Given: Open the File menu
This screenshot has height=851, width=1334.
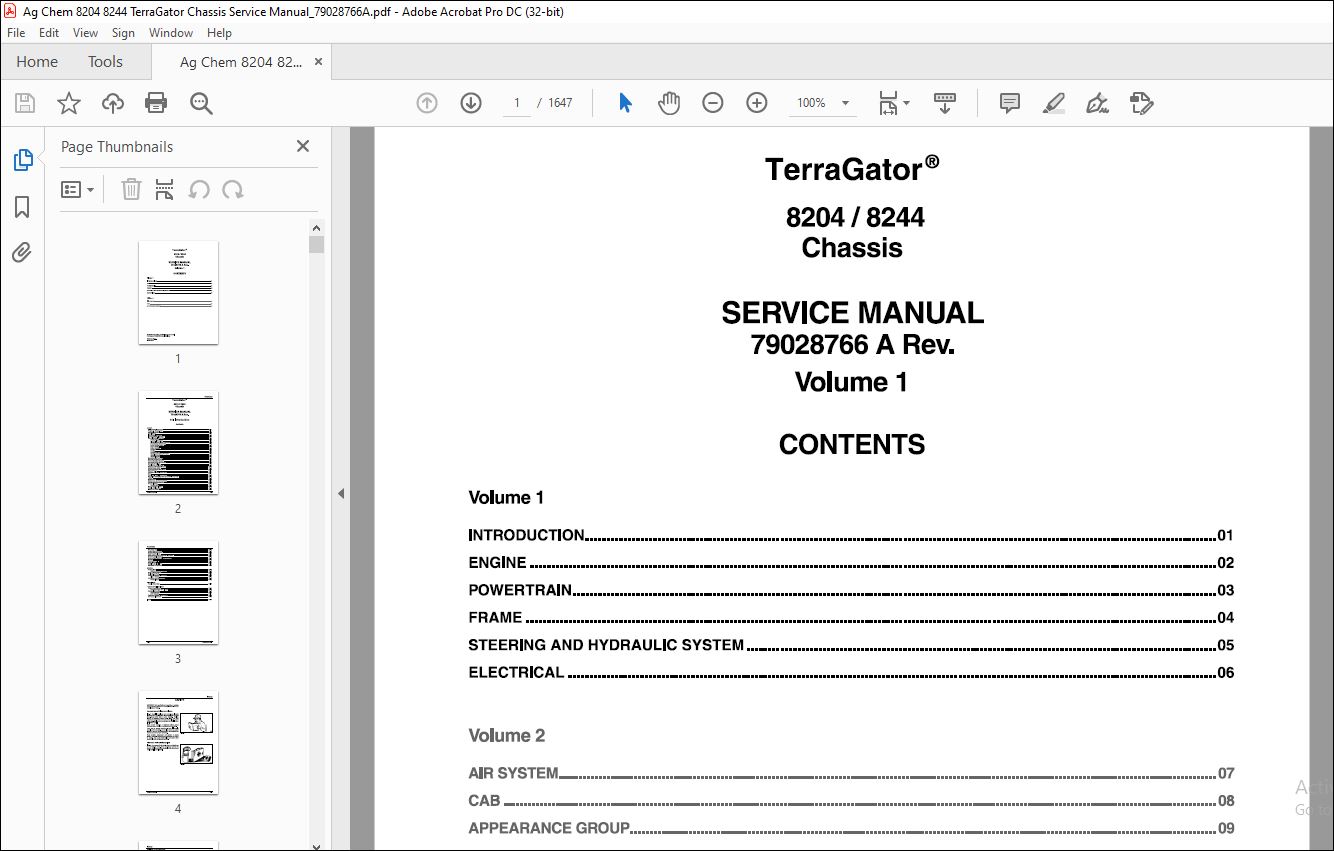Looking at the screenshot, I should tap(16, 33).
